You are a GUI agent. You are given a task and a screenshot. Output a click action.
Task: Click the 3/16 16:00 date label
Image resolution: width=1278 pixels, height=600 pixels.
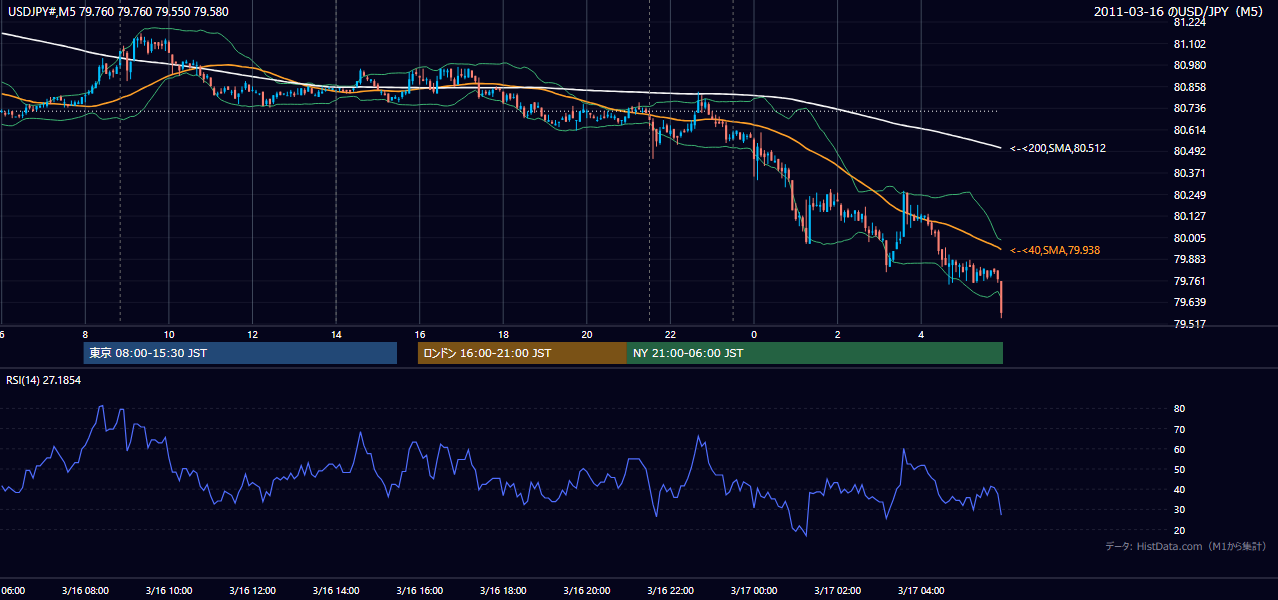tap(420, 590)
